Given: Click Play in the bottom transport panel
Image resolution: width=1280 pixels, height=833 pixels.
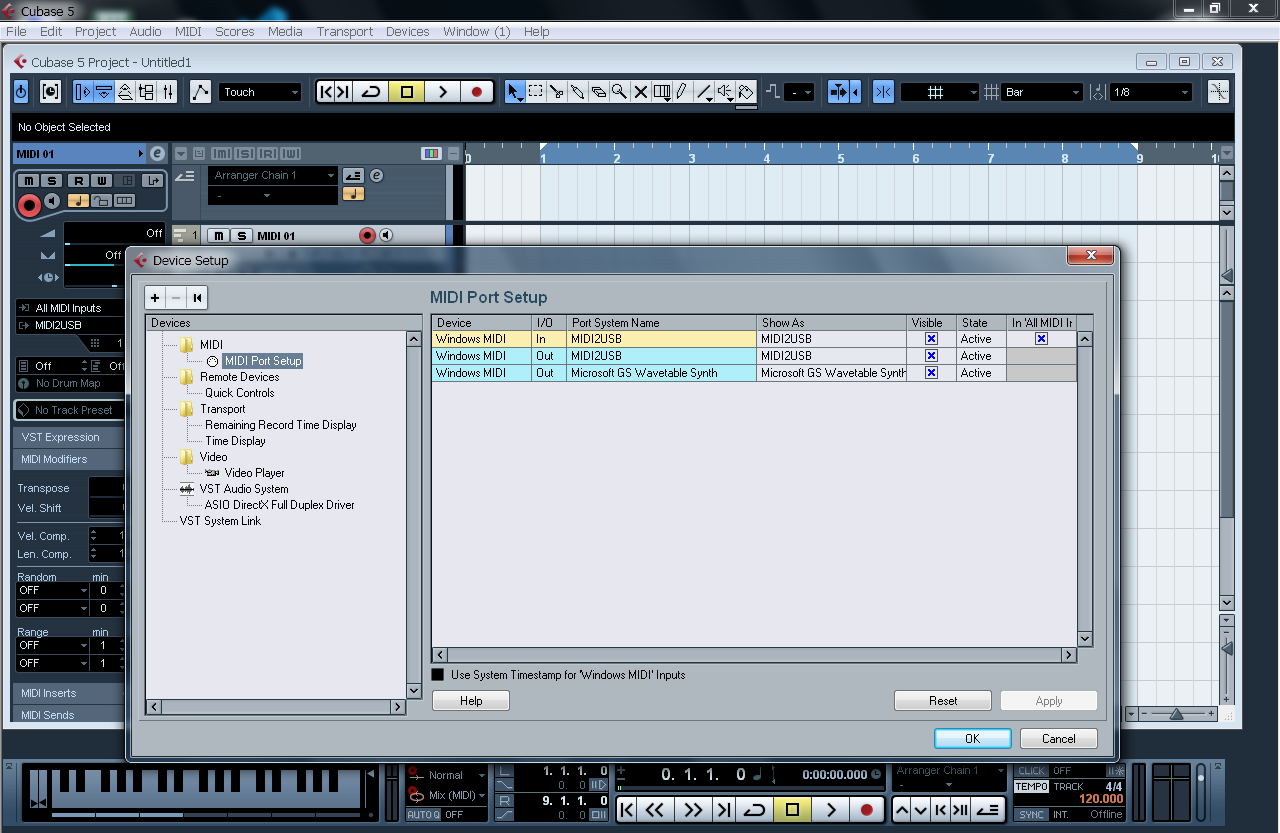Looking at the screenshot, I should [x=830, y=809].
